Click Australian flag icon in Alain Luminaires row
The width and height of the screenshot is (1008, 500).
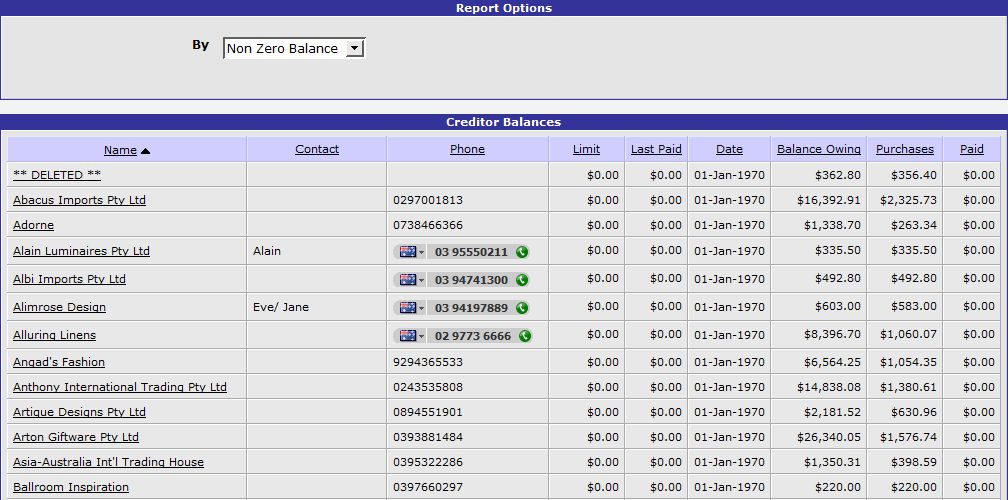tap(408, 252)
